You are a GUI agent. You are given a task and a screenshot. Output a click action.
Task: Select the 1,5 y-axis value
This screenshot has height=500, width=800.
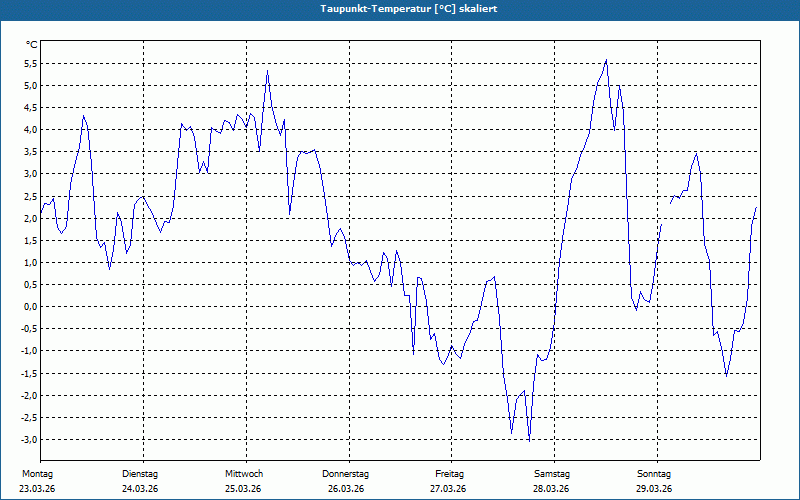coord(31,240)
